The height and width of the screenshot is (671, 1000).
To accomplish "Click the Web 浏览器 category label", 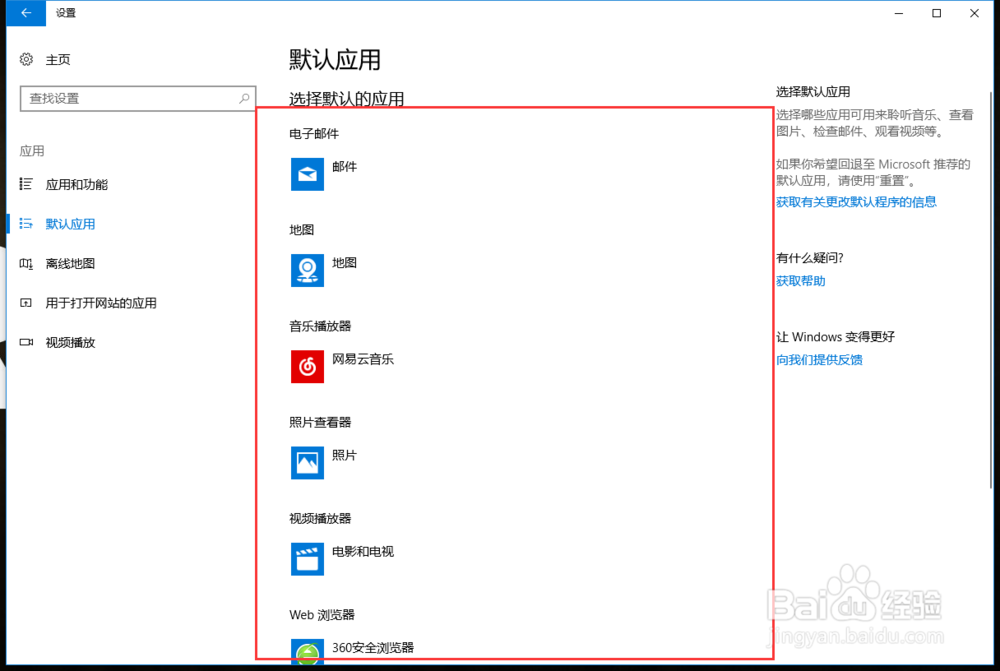I will (x=321, y=615).
